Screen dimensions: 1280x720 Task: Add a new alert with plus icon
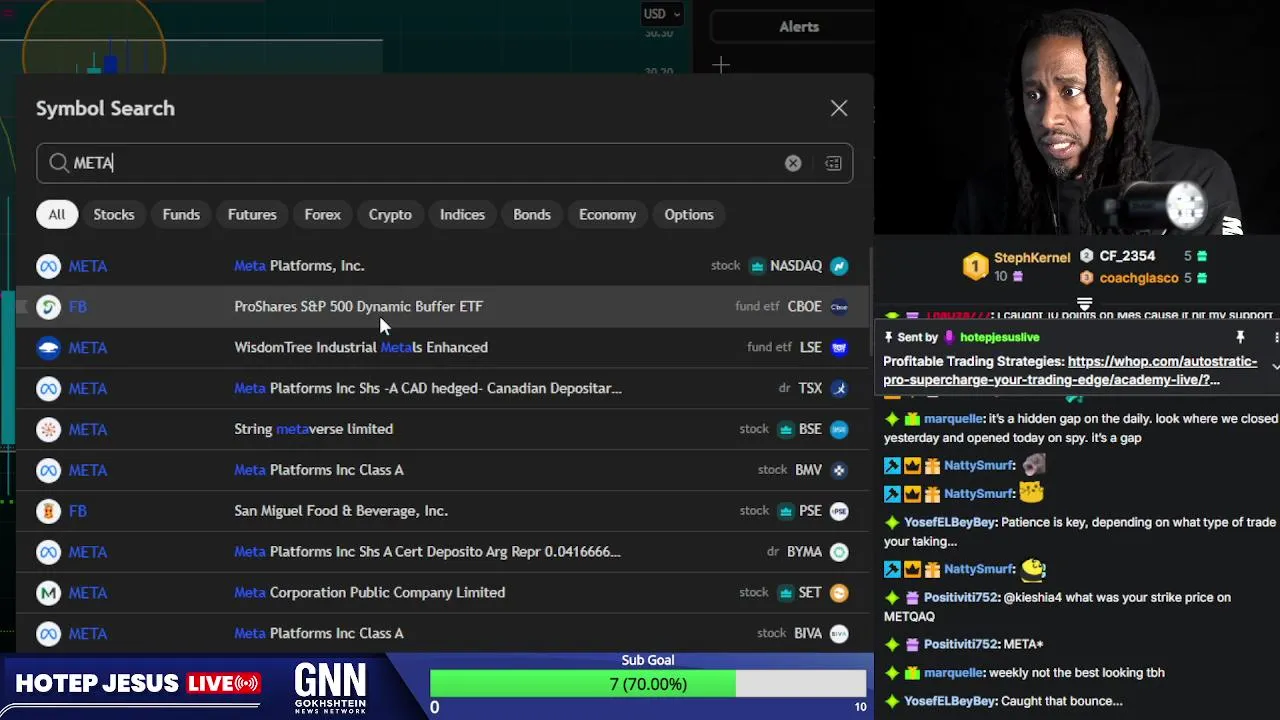click(721, 66)
